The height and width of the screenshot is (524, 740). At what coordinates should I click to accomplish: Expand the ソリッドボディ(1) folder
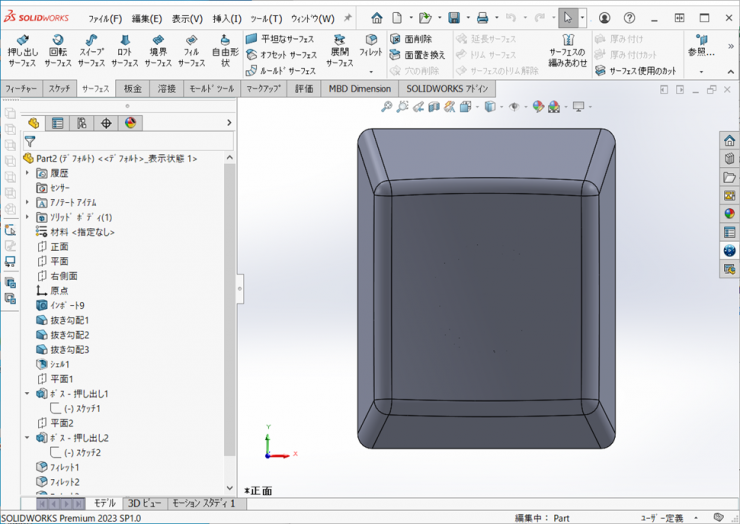pos(28,217)
